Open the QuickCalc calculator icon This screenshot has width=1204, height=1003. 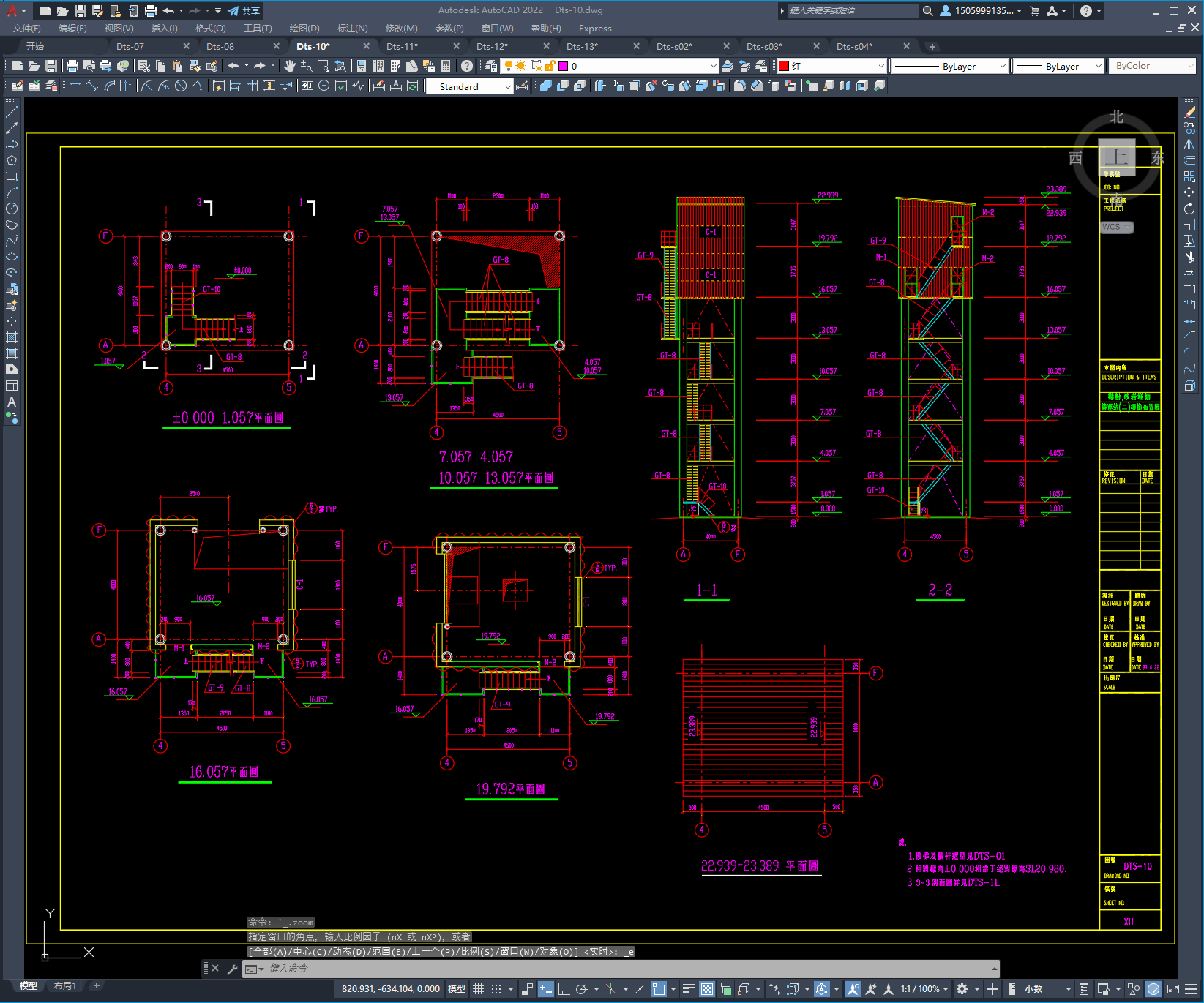click(446, 66)
